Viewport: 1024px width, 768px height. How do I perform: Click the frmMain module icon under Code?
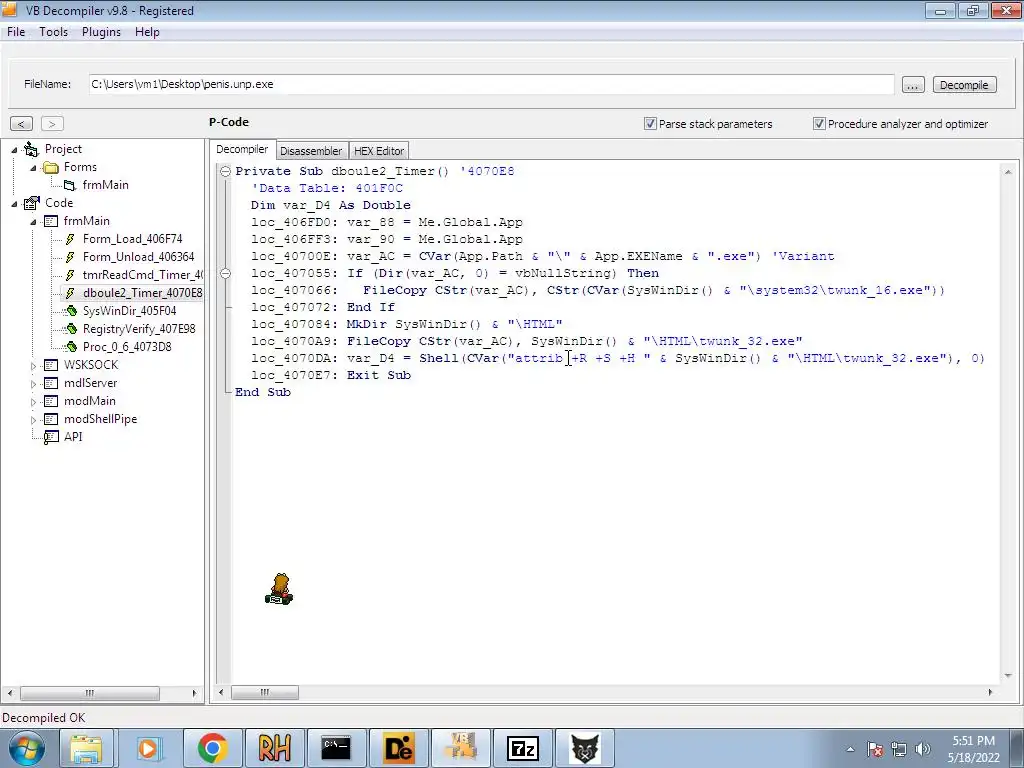[50, 221]
